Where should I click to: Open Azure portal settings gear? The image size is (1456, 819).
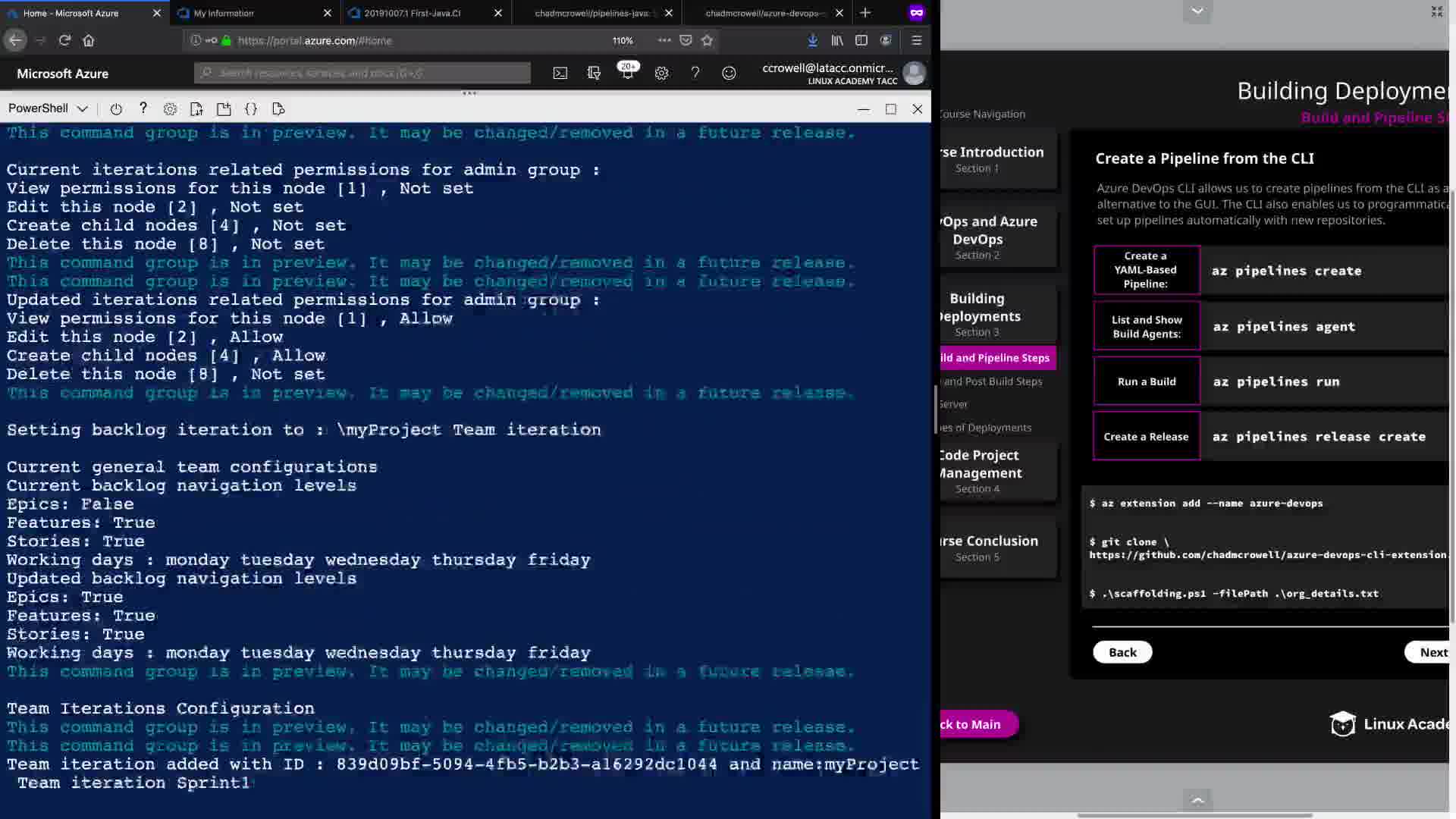(661, 74)
